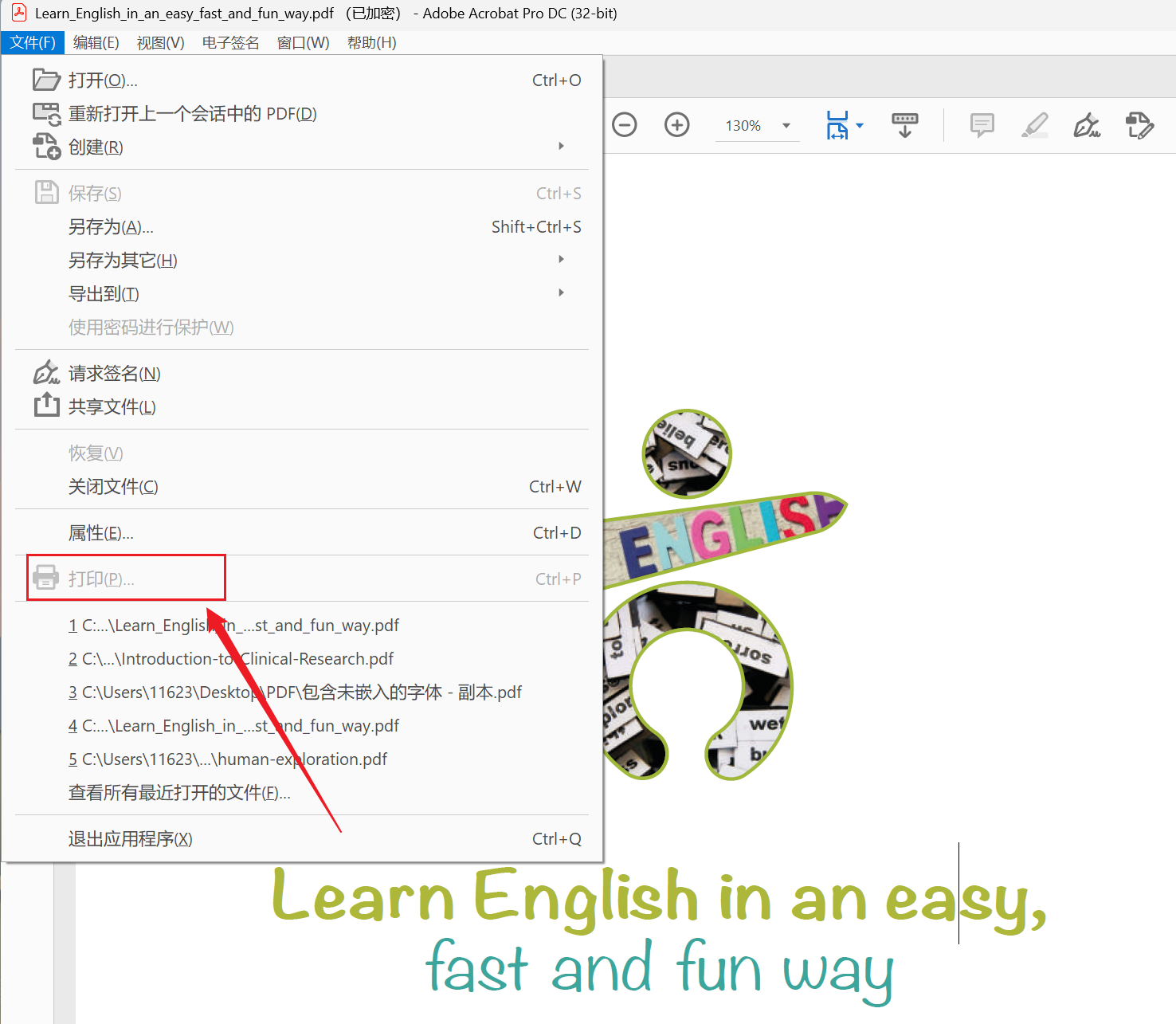
Task: Zoom in on the document
Action: pos(676,125)
